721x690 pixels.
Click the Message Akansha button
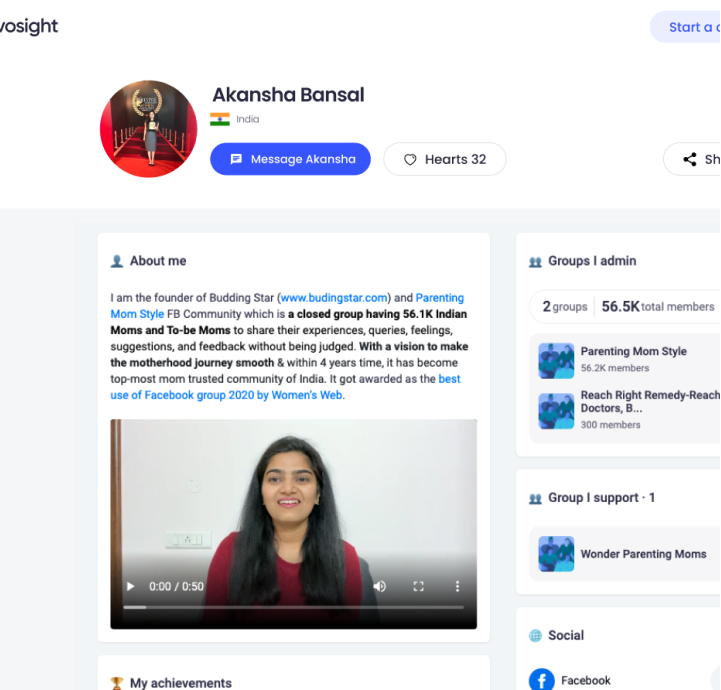[x=290, y=159]
